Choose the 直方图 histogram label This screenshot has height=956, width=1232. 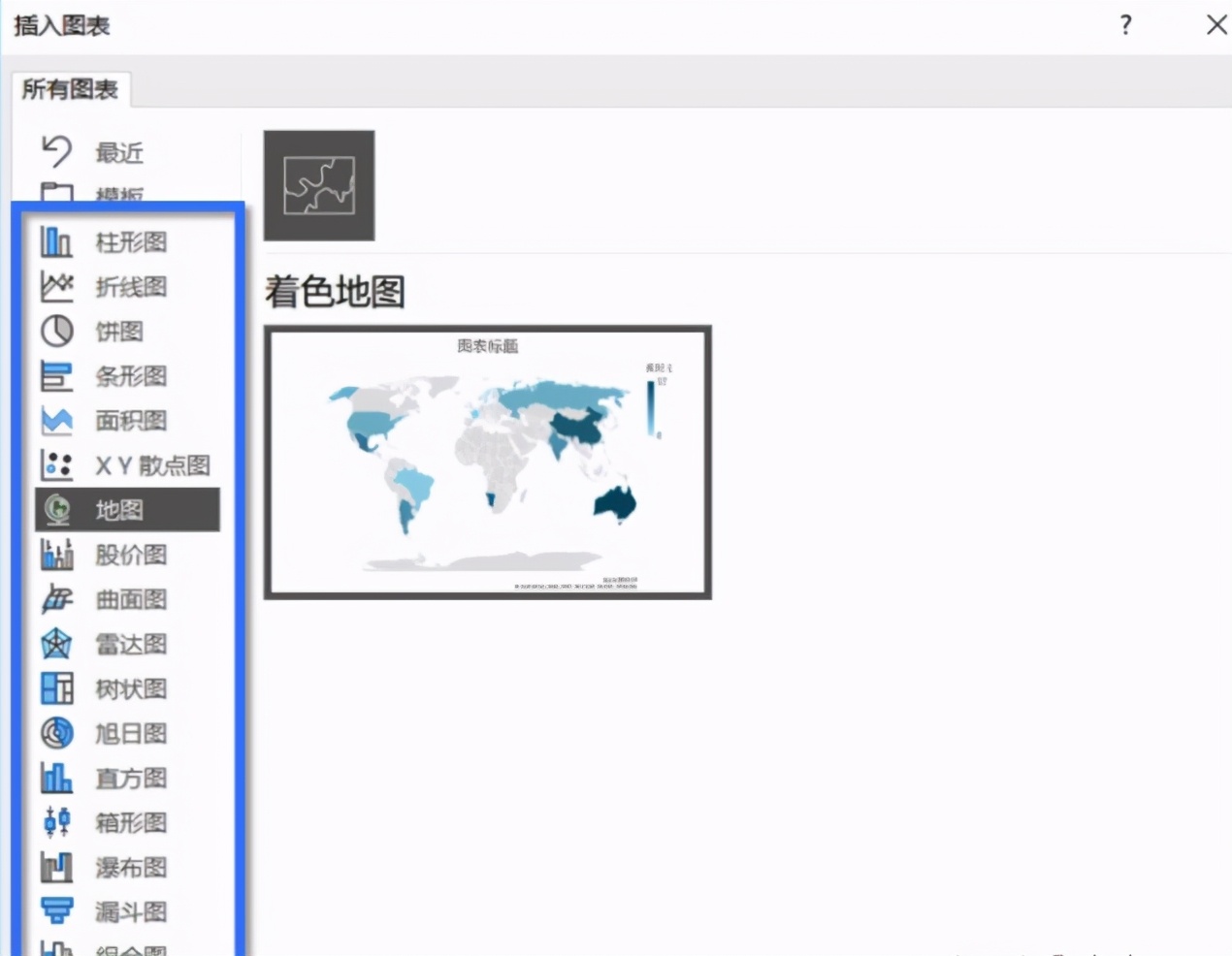click(131, 778)
